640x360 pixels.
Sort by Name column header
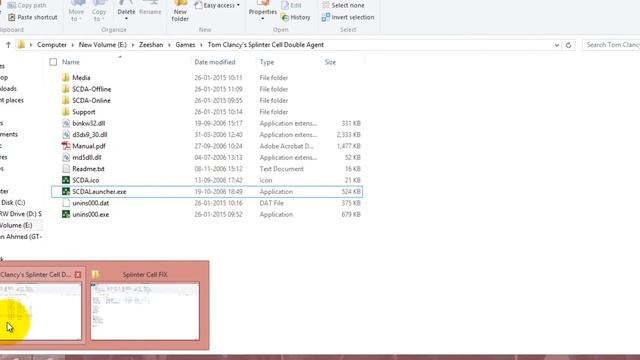pyautogui.click(x=71, y=62)
